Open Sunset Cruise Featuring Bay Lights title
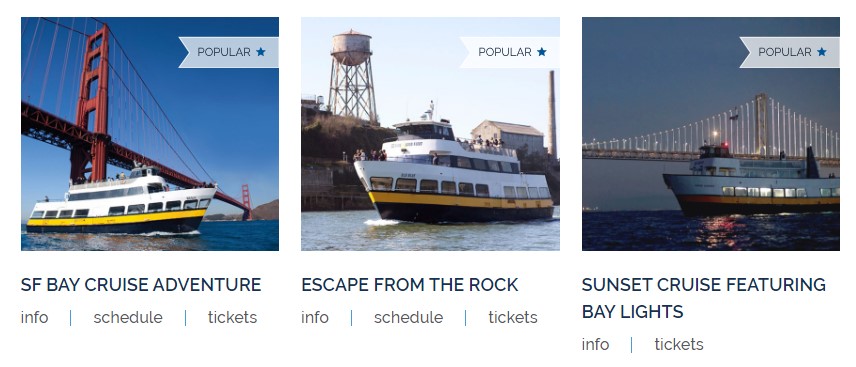Viewport: 856px width, 367px height. pos(704,298)
